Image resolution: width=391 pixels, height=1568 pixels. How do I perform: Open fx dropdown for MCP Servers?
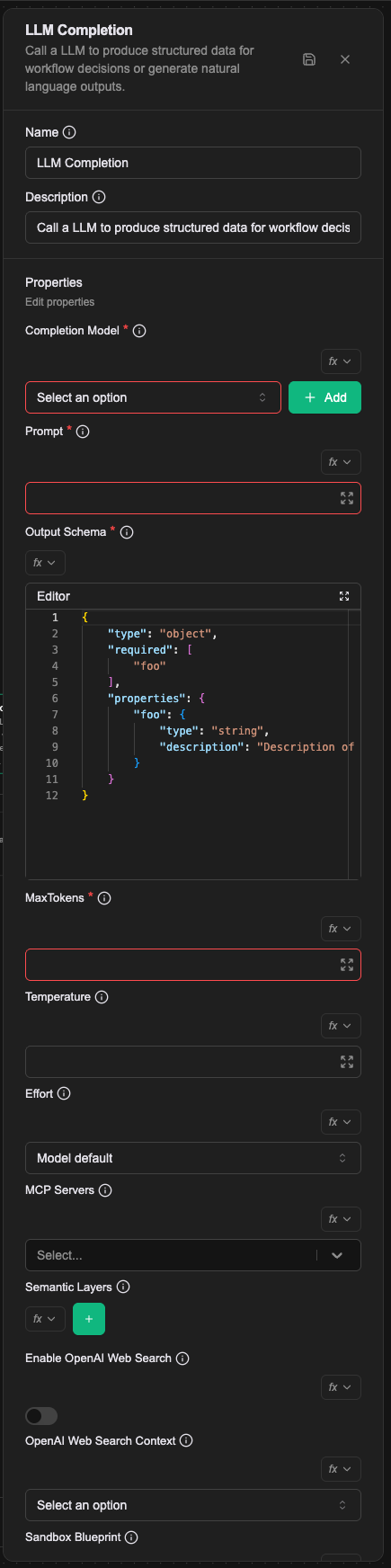[342, 1219]
